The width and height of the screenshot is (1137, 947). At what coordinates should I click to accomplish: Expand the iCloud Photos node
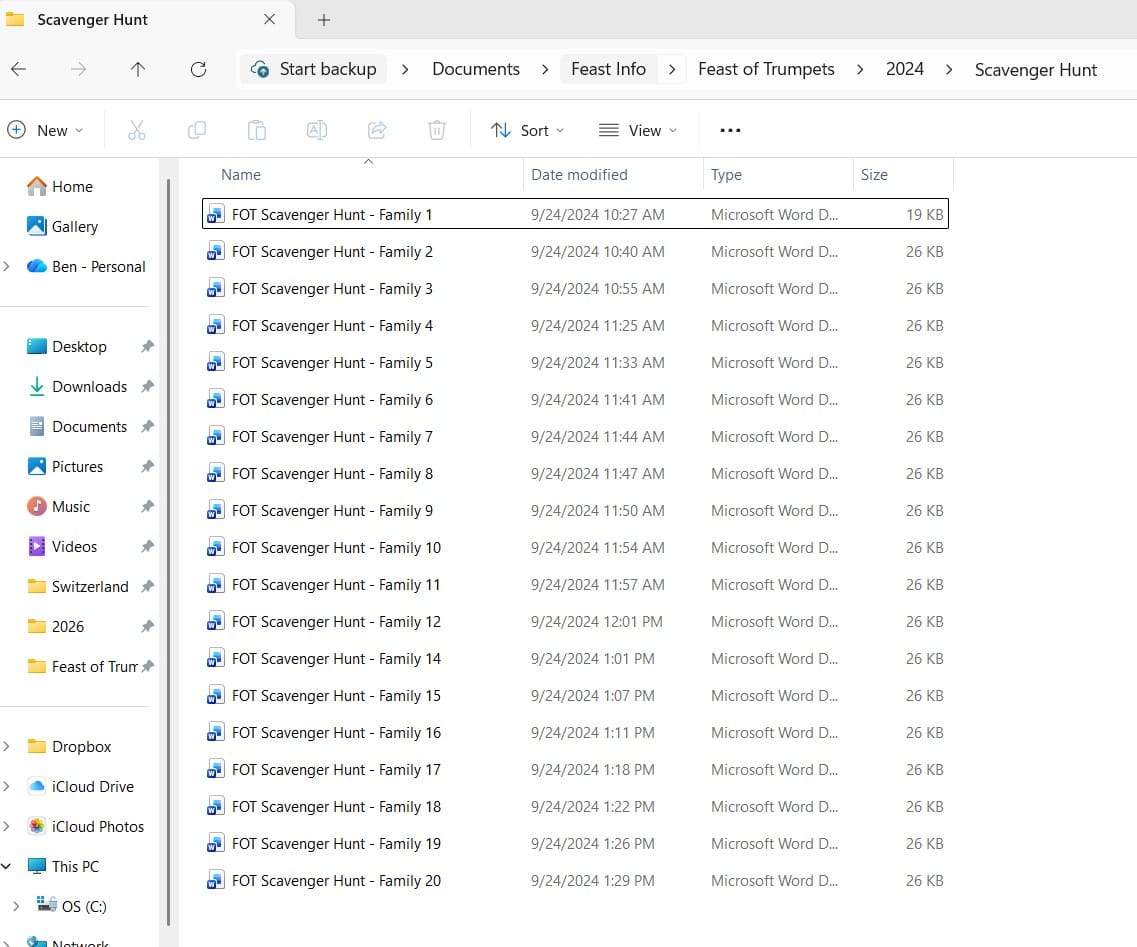tap(7, 826)
